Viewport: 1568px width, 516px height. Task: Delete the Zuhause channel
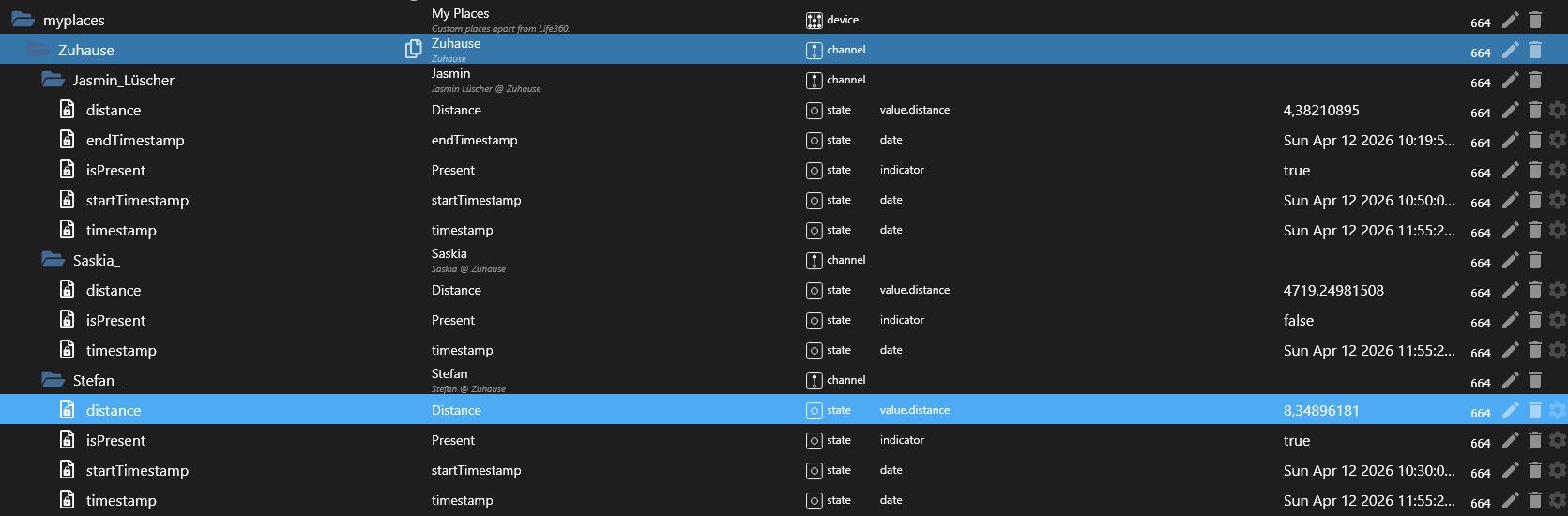pos(1535,50)
